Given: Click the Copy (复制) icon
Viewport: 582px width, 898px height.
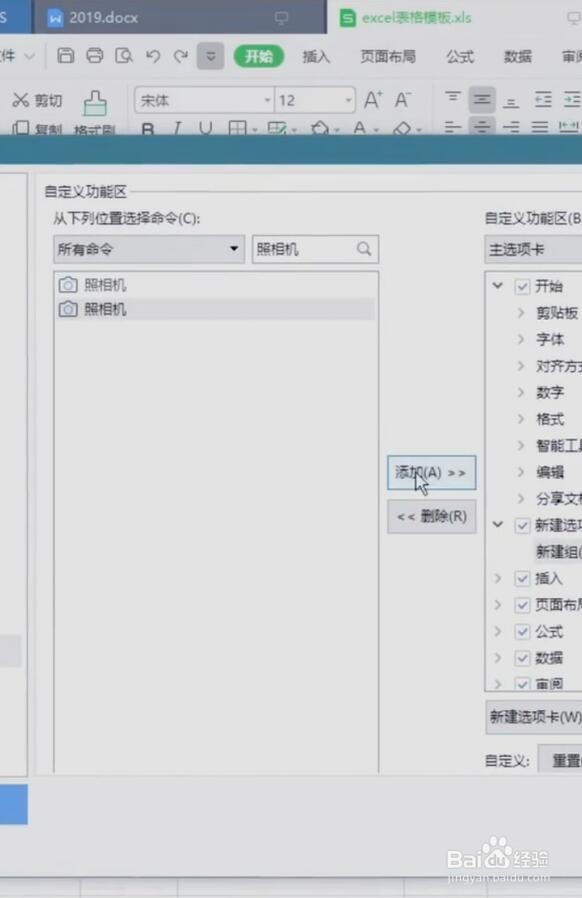Looking at the screenshot, I should [x=21, y=128].
